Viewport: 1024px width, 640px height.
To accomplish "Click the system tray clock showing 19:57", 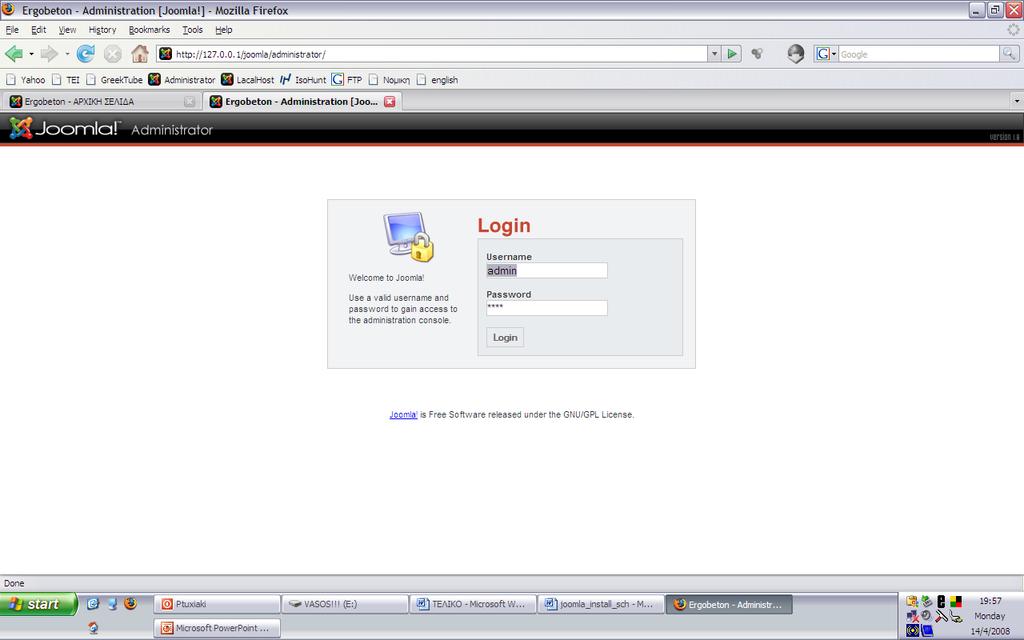I will [990, 601].
